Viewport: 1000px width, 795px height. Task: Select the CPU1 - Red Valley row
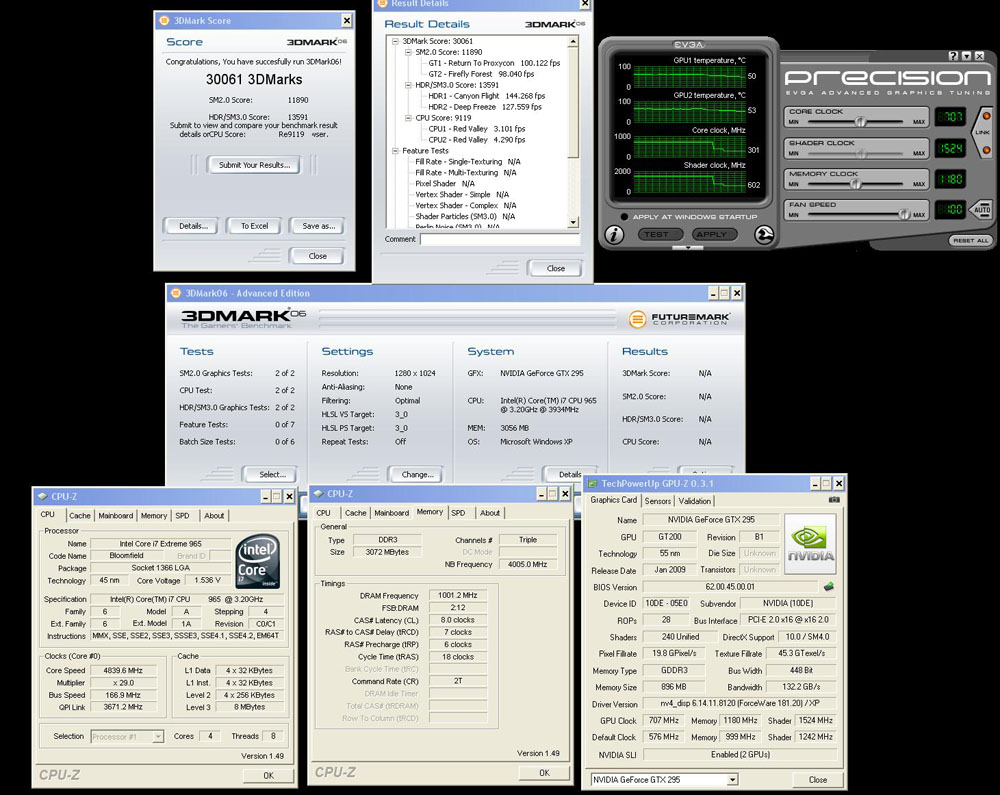click(476, 129)
